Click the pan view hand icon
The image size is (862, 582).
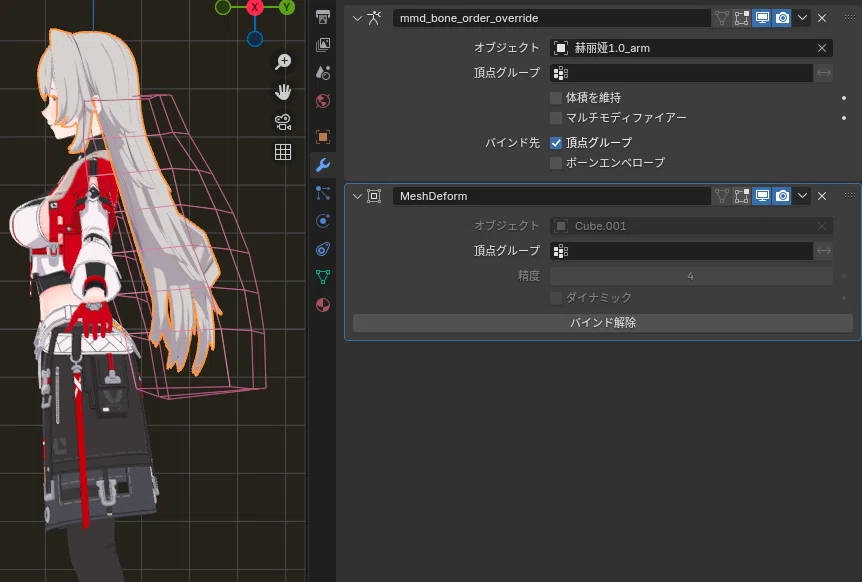tap(283, 92)
